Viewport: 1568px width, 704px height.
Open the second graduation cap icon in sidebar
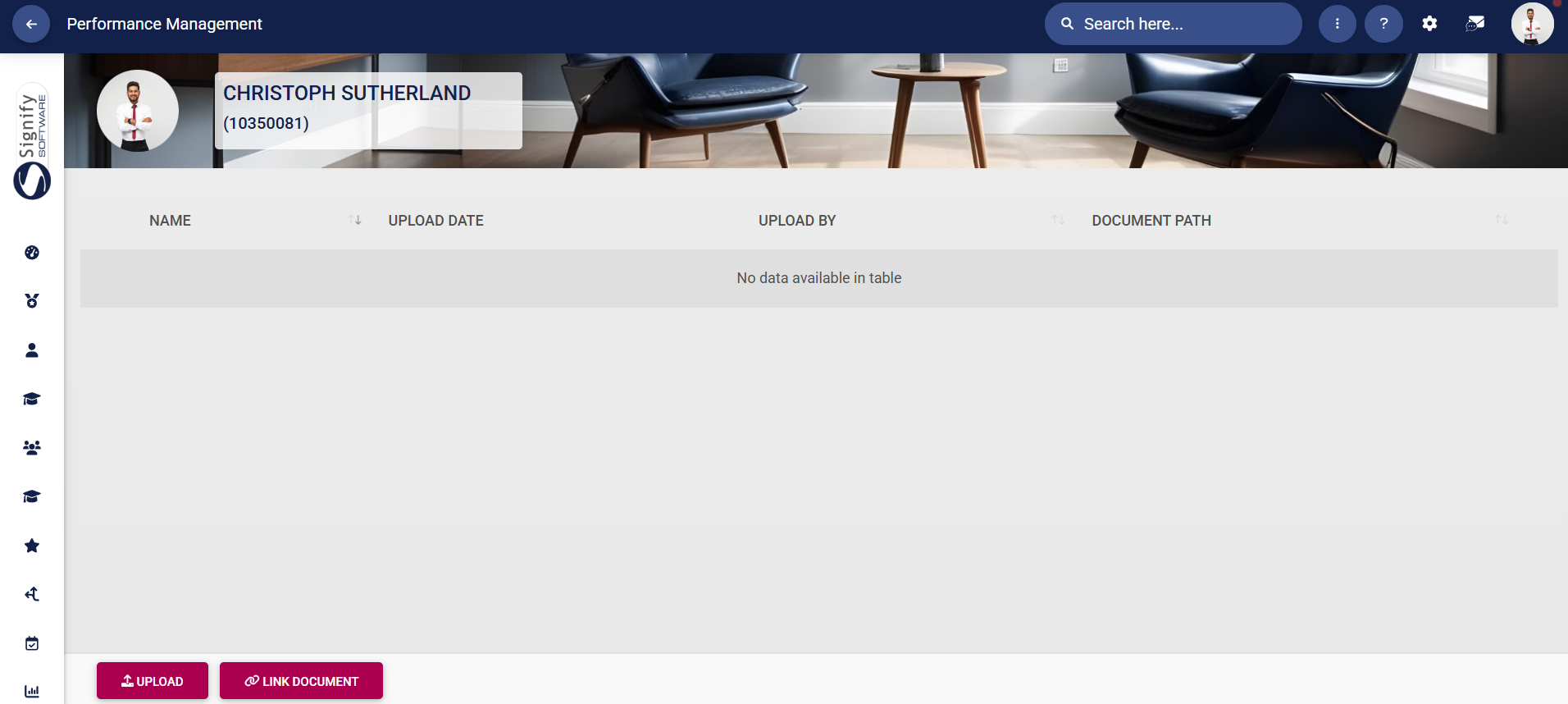[32, 496]
